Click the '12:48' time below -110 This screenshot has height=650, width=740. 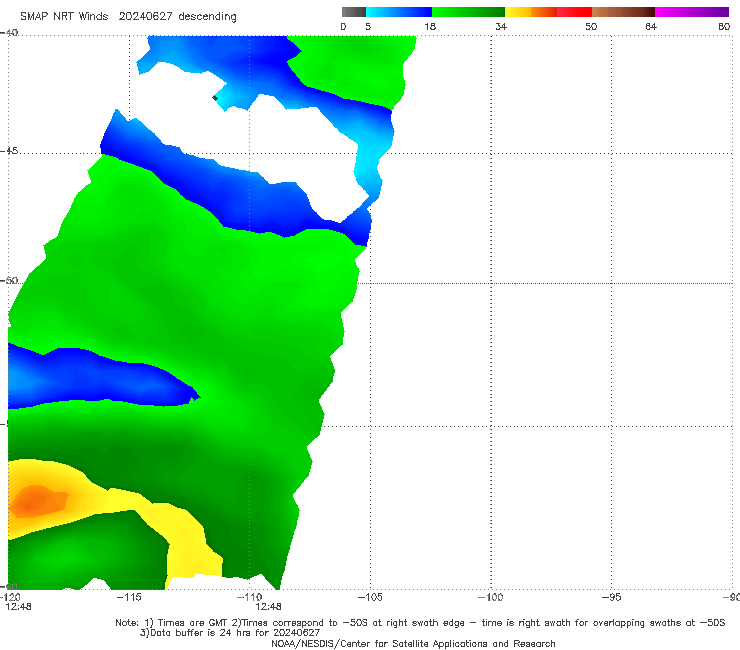click(269, 607)
